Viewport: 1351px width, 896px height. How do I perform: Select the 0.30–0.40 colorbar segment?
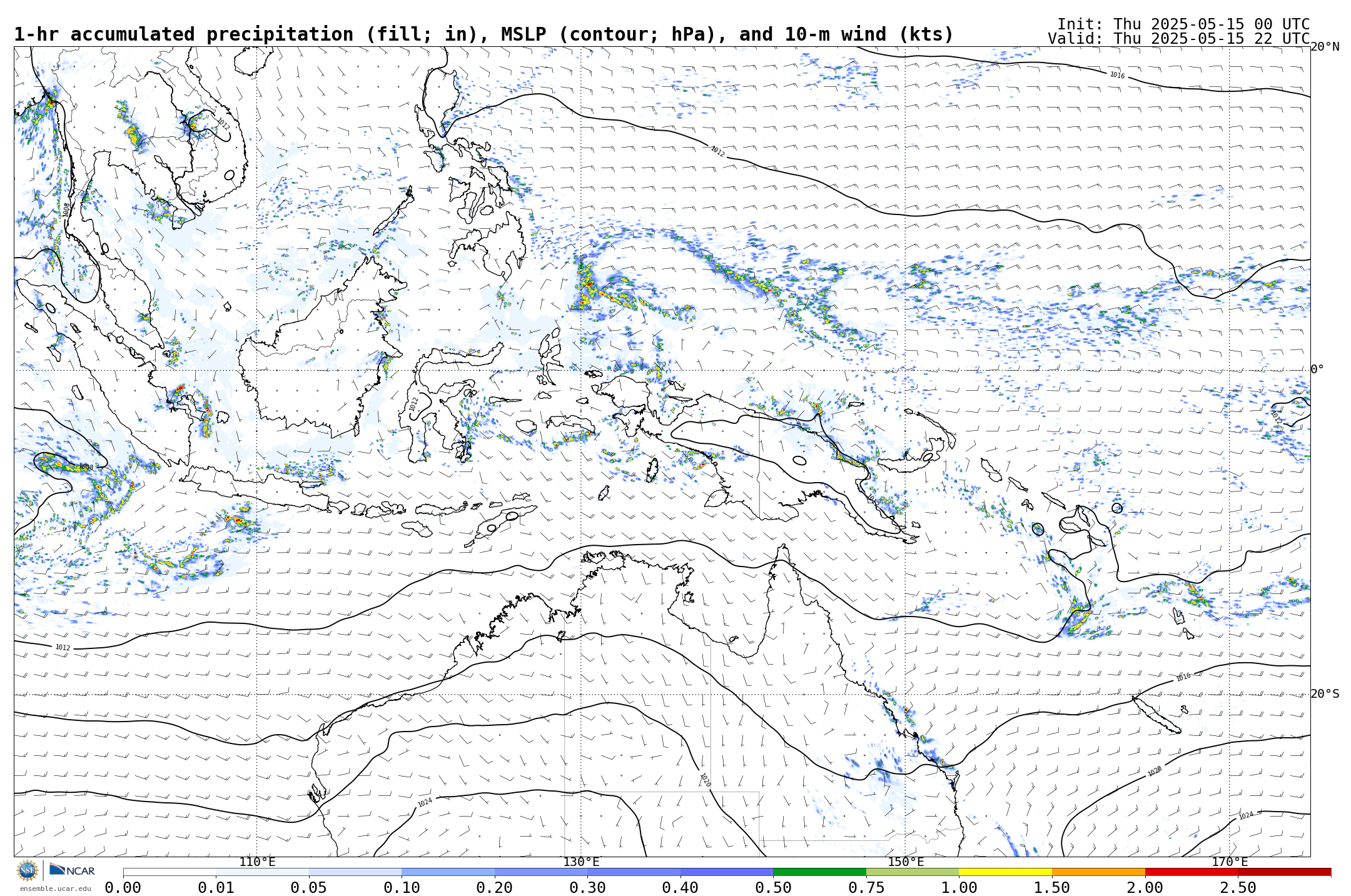pos(634,872)
